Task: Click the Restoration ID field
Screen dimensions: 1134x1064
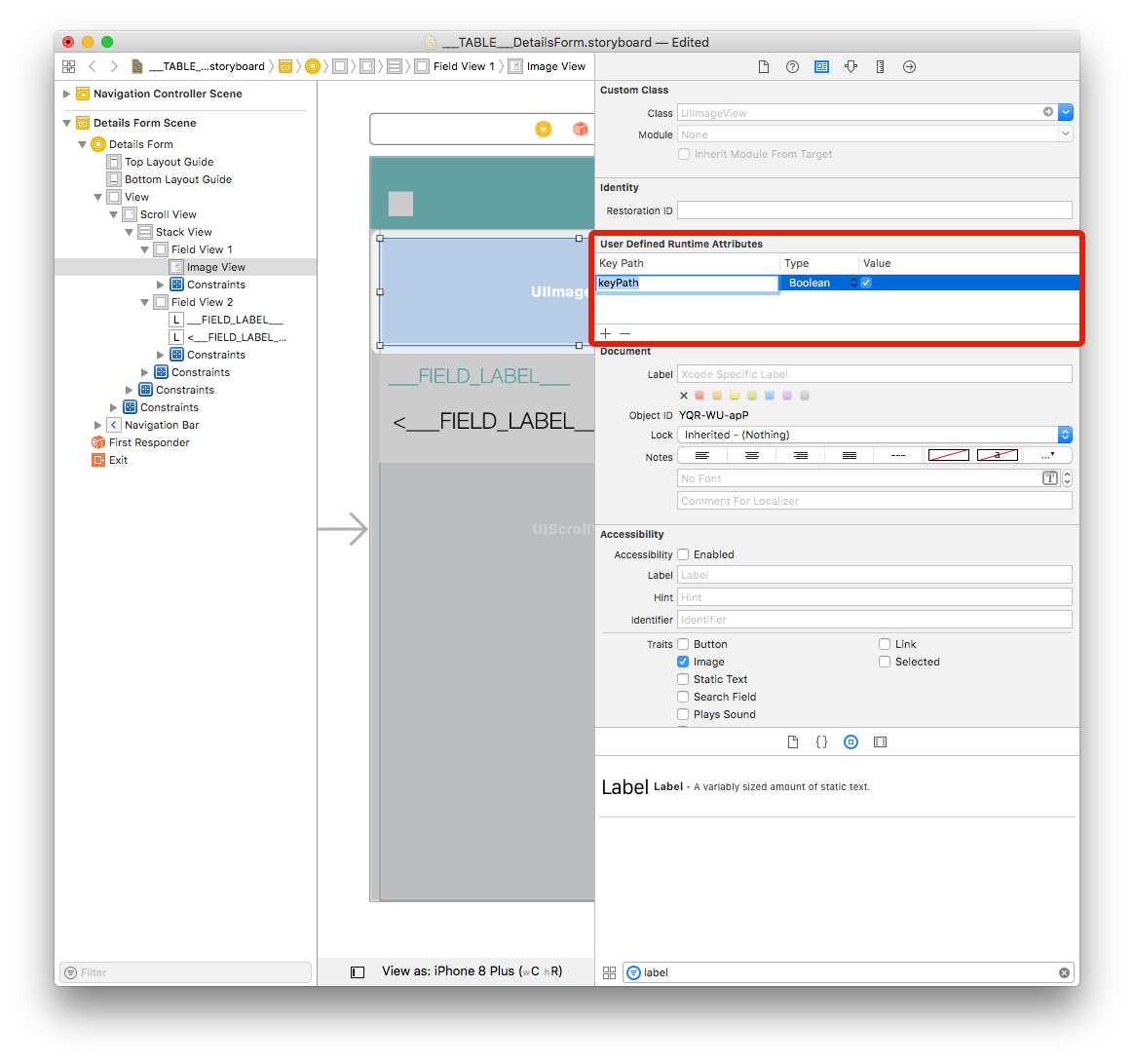Action: (874, 210)
